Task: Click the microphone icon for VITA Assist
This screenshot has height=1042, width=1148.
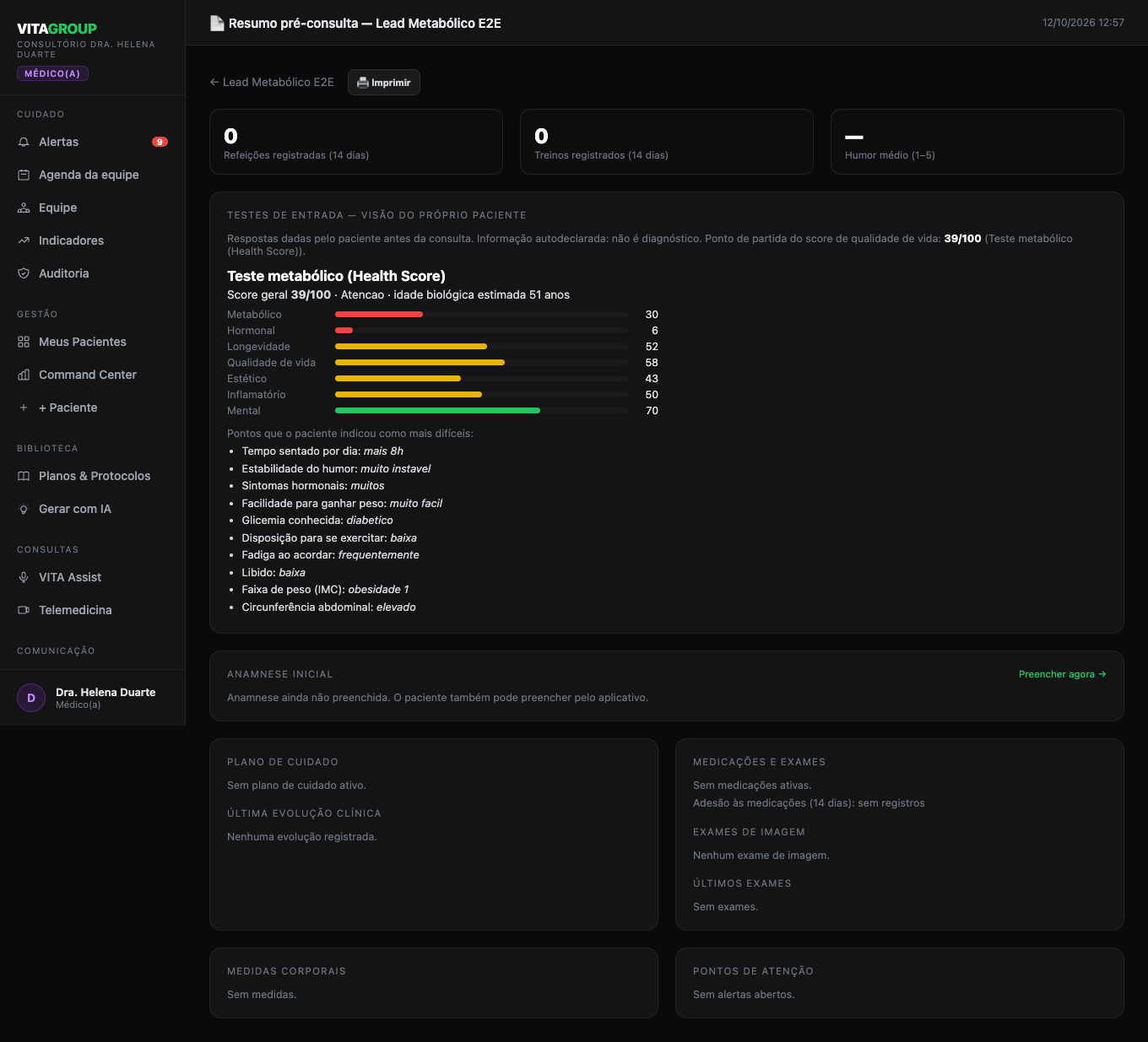Action: 24,577
